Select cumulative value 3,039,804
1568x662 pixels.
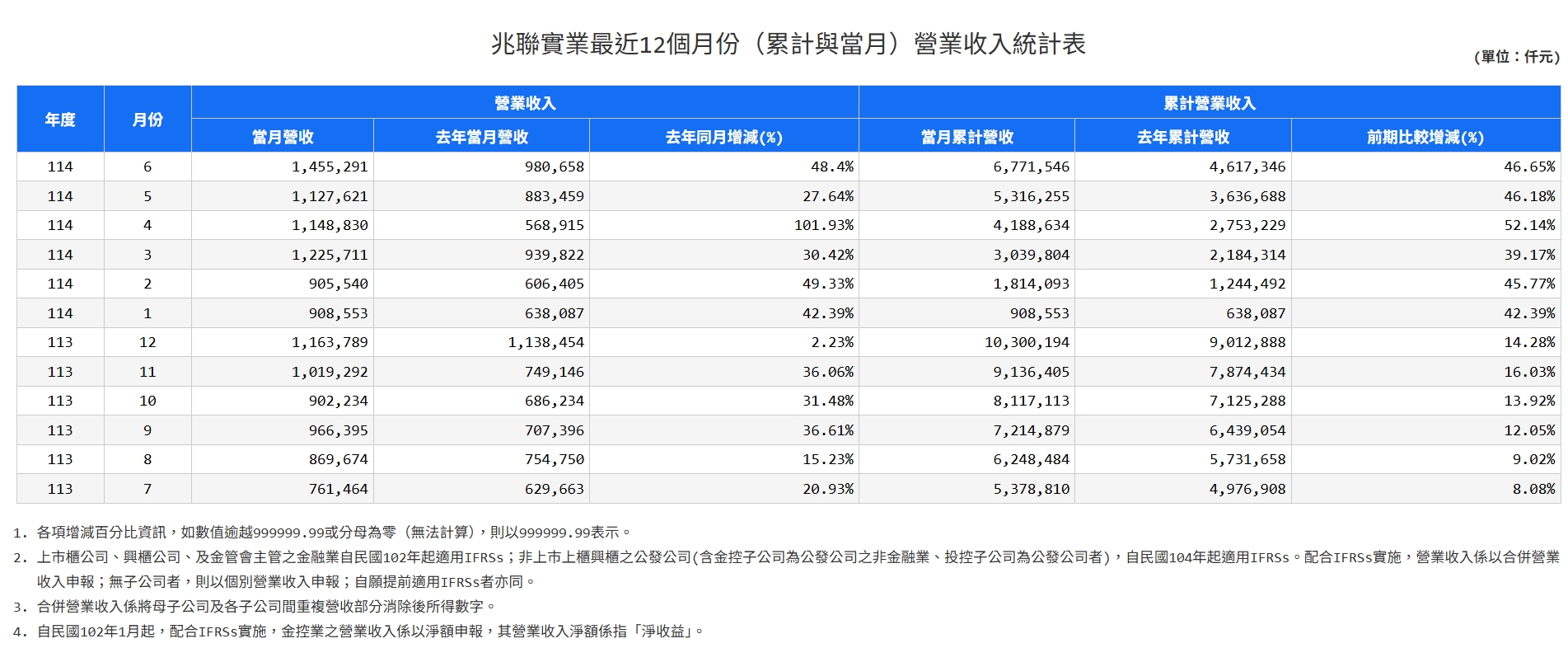click(1031, 255)
